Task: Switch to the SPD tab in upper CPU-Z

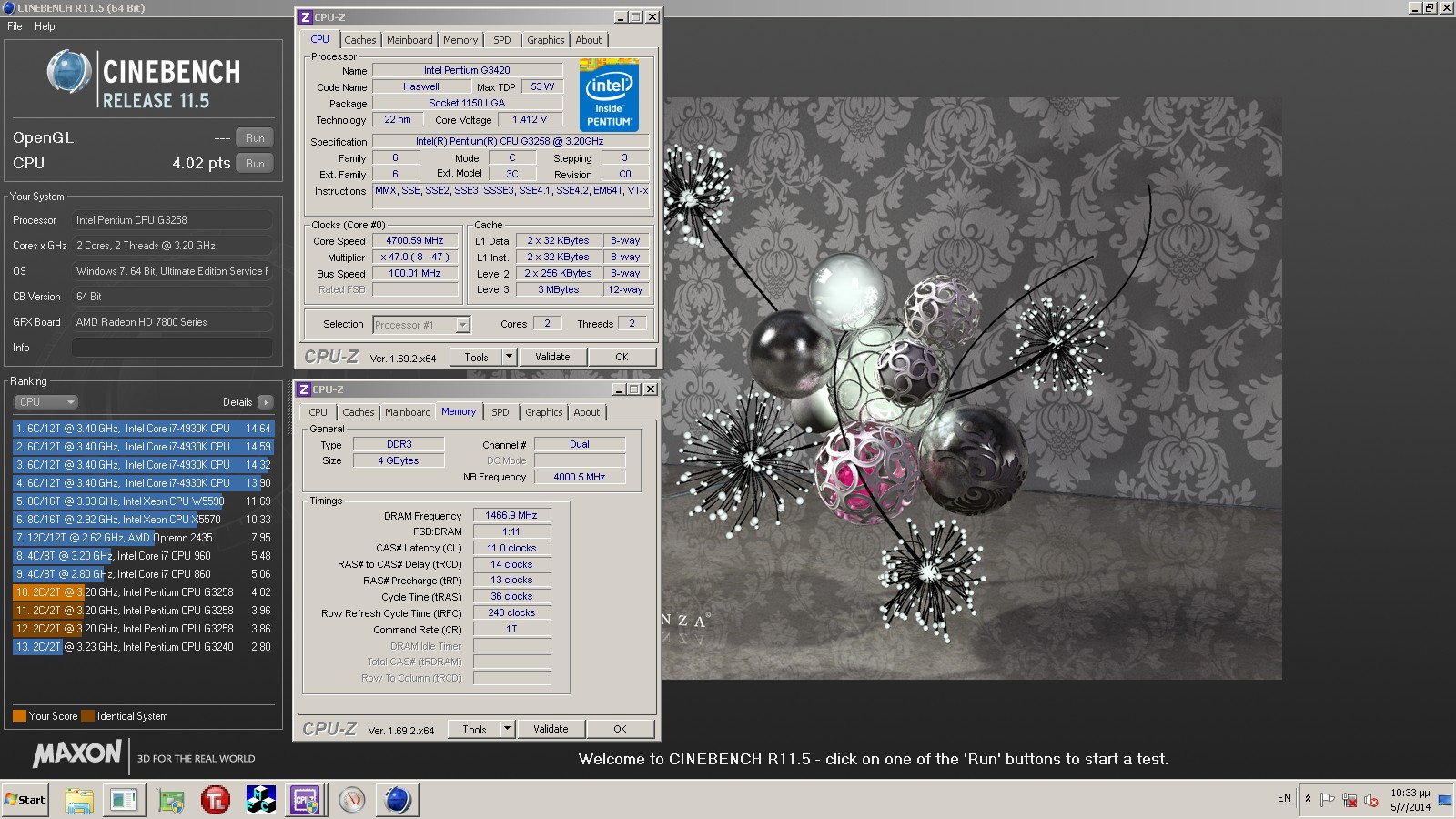Action: [502, 40]
